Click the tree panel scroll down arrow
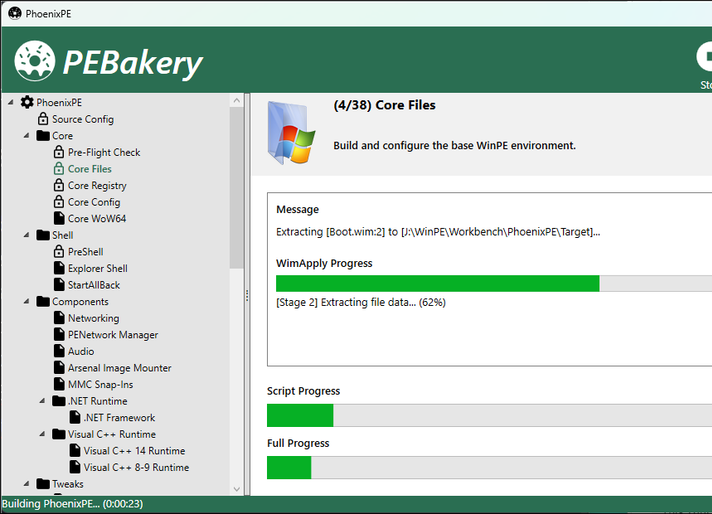 point(236,489)
